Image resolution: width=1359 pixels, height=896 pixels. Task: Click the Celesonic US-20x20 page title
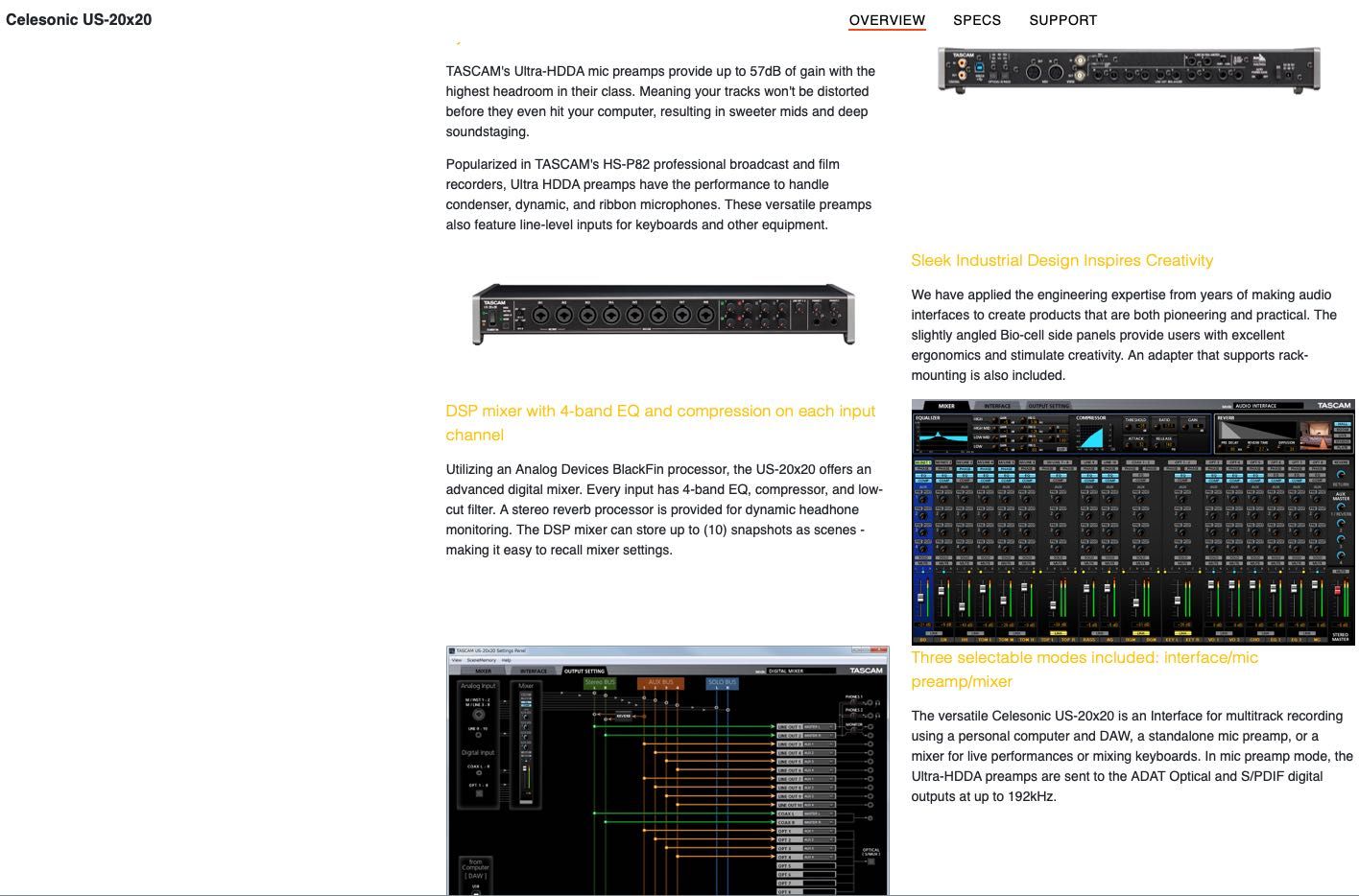click(x=79, y=19)
